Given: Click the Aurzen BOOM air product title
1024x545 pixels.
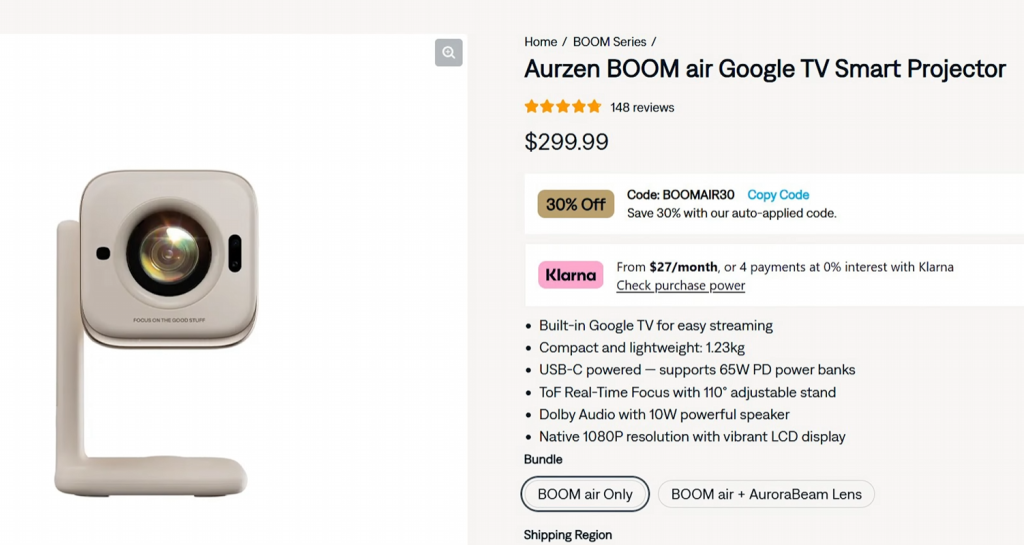Looking at the screenshot, I should click(x=765, y=69).
